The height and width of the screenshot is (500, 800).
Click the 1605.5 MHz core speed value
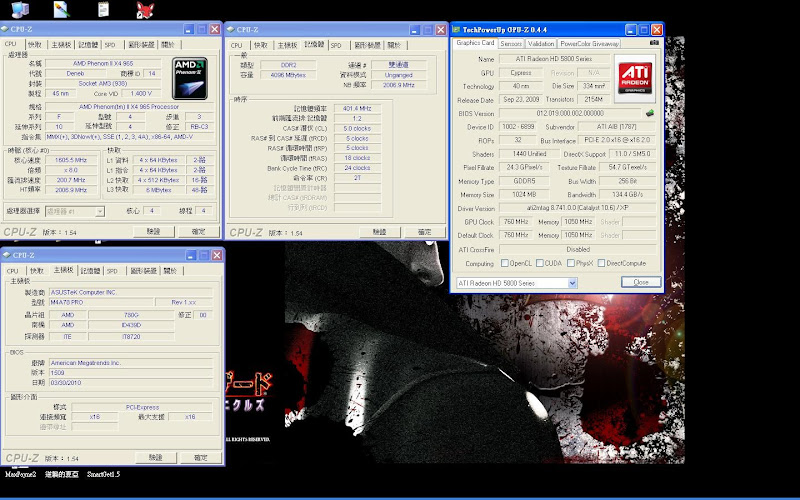(x=71, y=160)
